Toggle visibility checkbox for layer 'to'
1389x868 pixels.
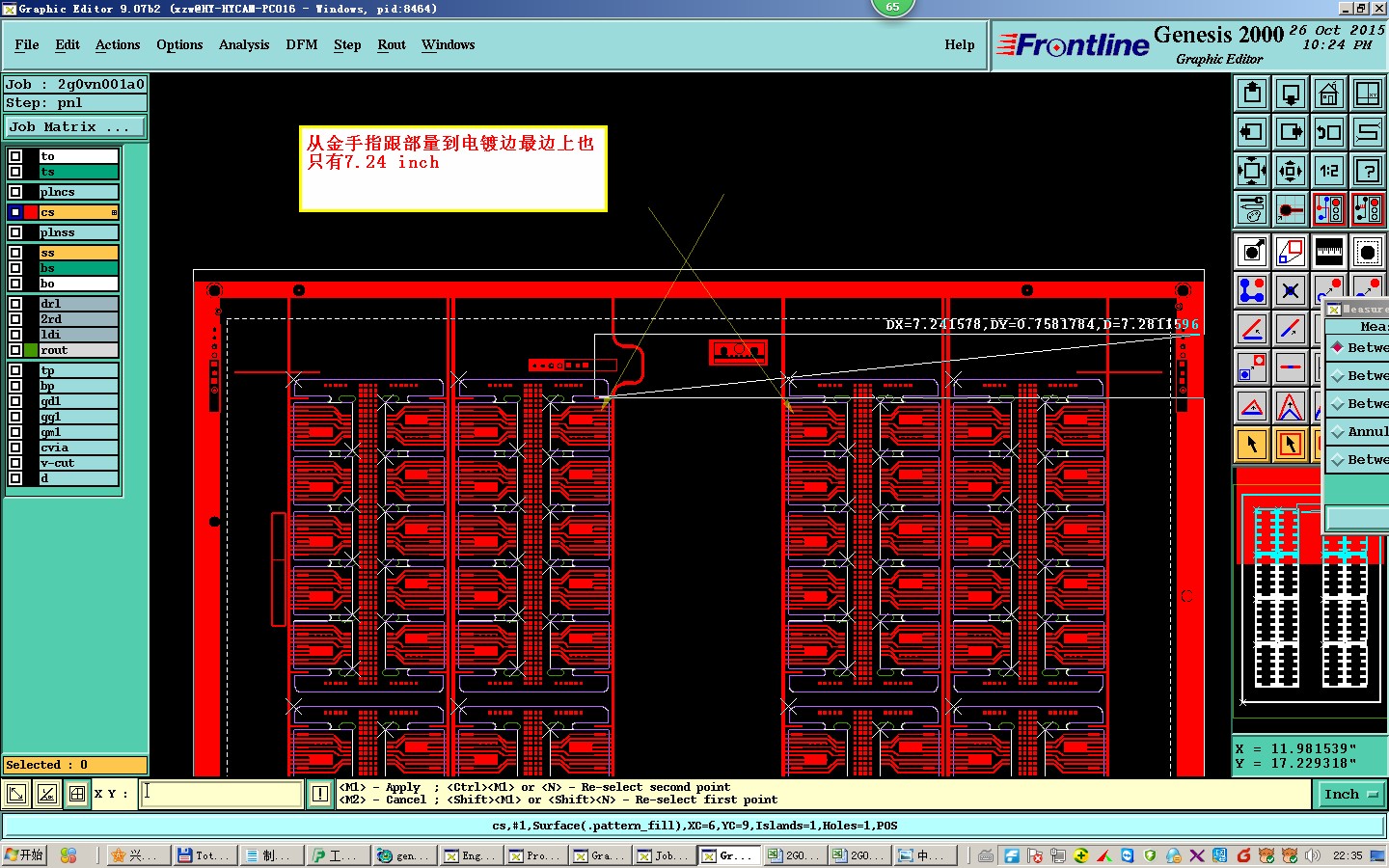click(x=15, y=156)
